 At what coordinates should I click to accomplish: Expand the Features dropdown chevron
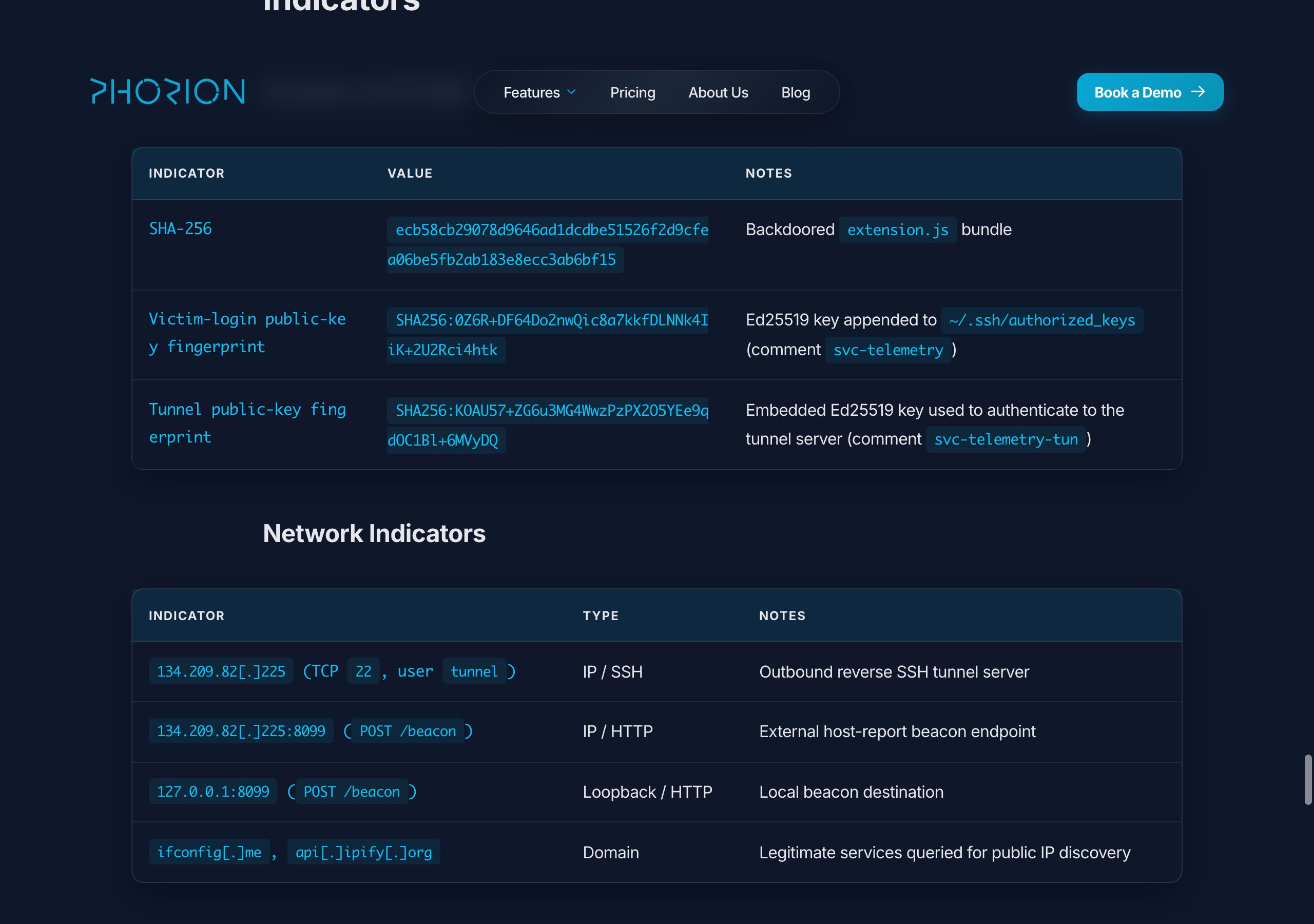coord(571,92)
